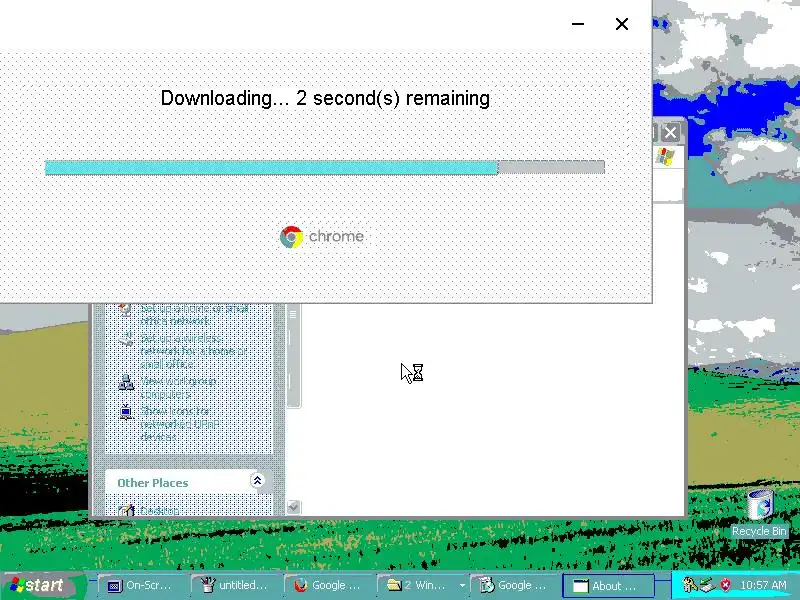Click the sidebar scrollbar thumb
This screenshot has width=800, height=600.
(293, 356)
